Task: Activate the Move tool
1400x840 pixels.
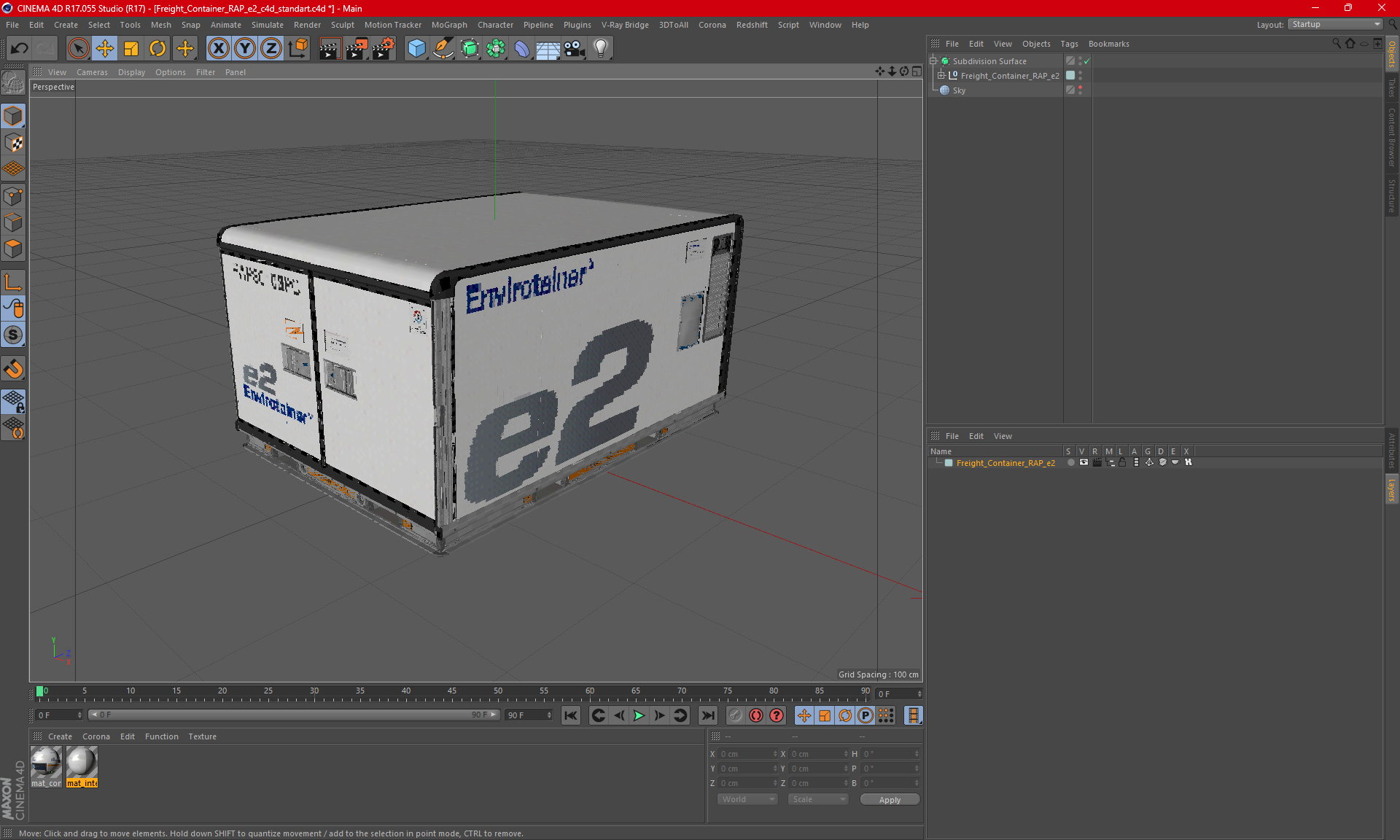Action: tap(105, 48)
